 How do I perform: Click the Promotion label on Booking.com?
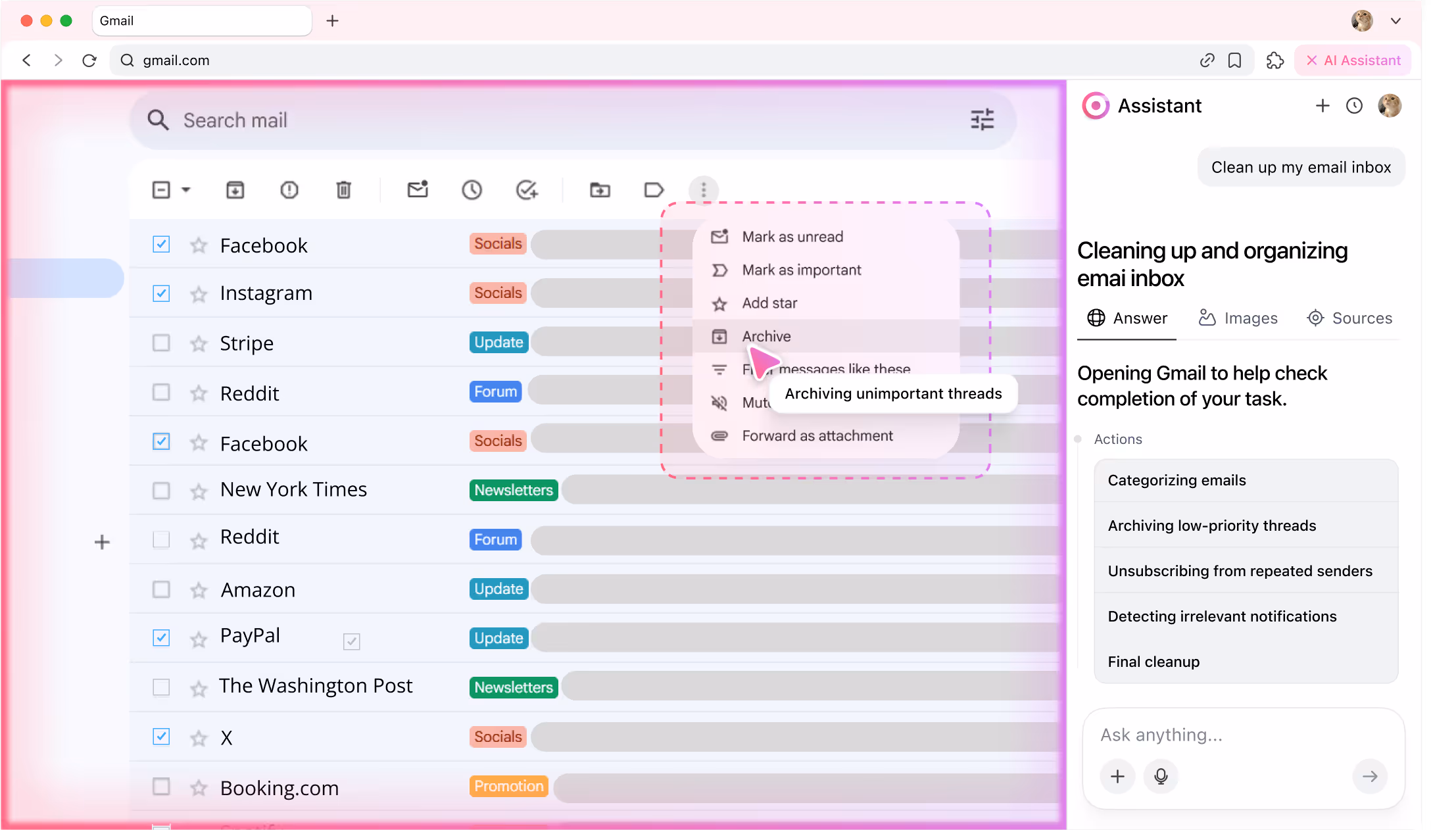tap(509, 786)
